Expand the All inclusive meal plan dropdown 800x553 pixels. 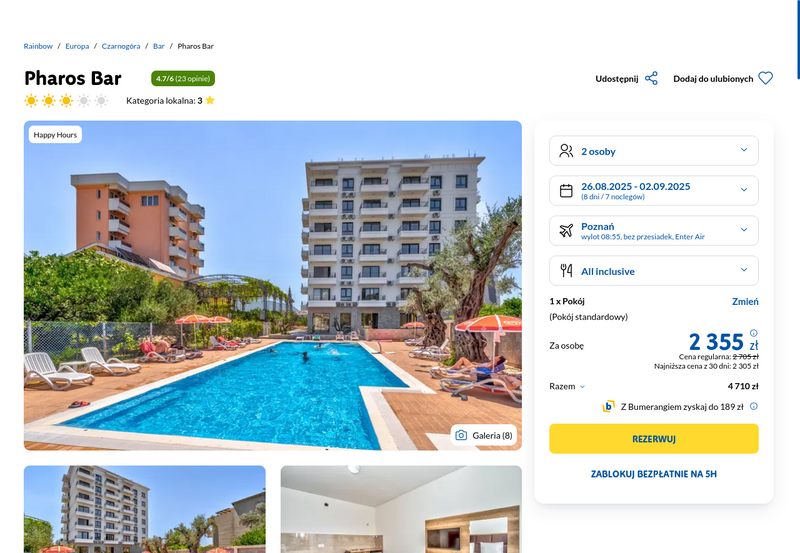654,271
